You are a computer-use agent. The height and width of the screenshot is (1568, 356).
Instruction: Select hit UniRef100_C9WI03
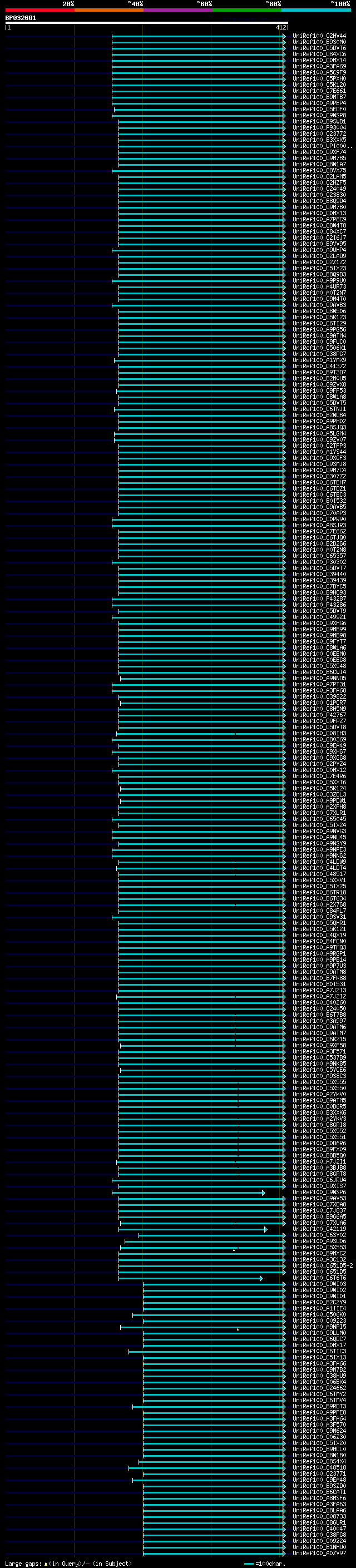point(319,1284)
